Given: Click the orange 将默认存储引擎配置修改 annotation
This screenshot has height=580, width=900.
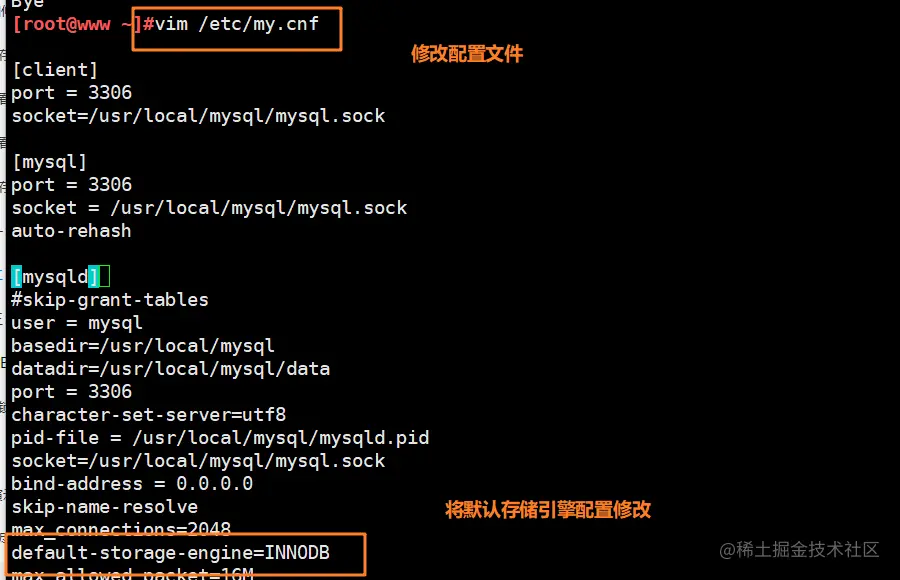Looking at the screenshot, I should pos(548,509).
